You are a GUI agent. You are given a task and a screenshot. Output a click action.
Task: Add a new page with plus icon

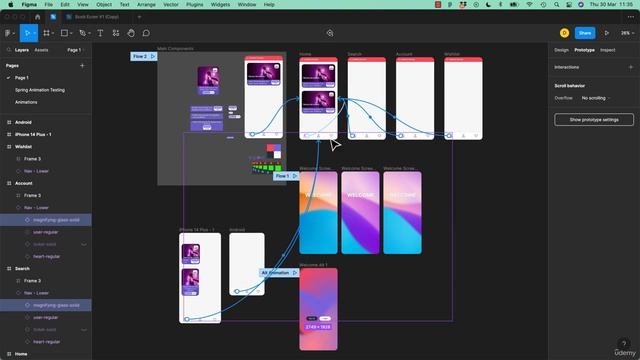(82, 65)
